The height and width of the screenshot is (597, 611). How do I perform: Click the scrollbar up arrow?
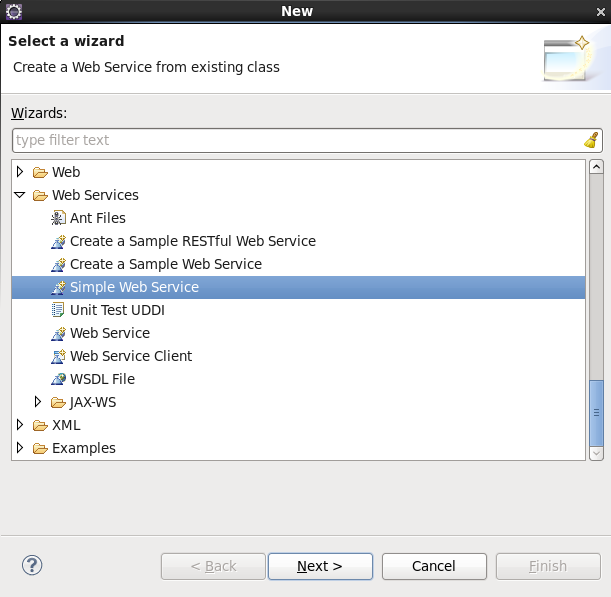click(x=596, y=167)
